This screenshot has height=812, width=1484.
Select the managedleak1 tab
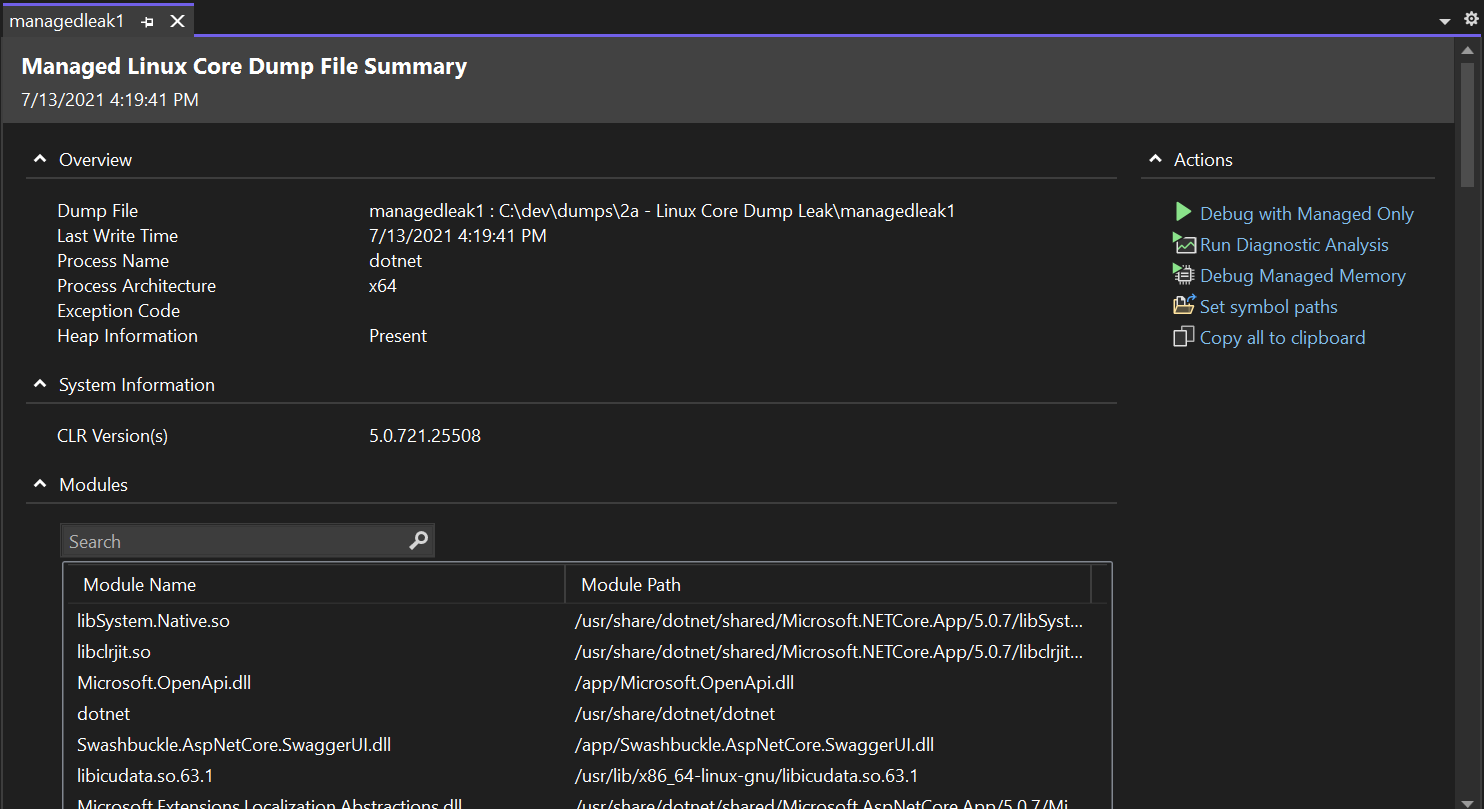(66, 20)
